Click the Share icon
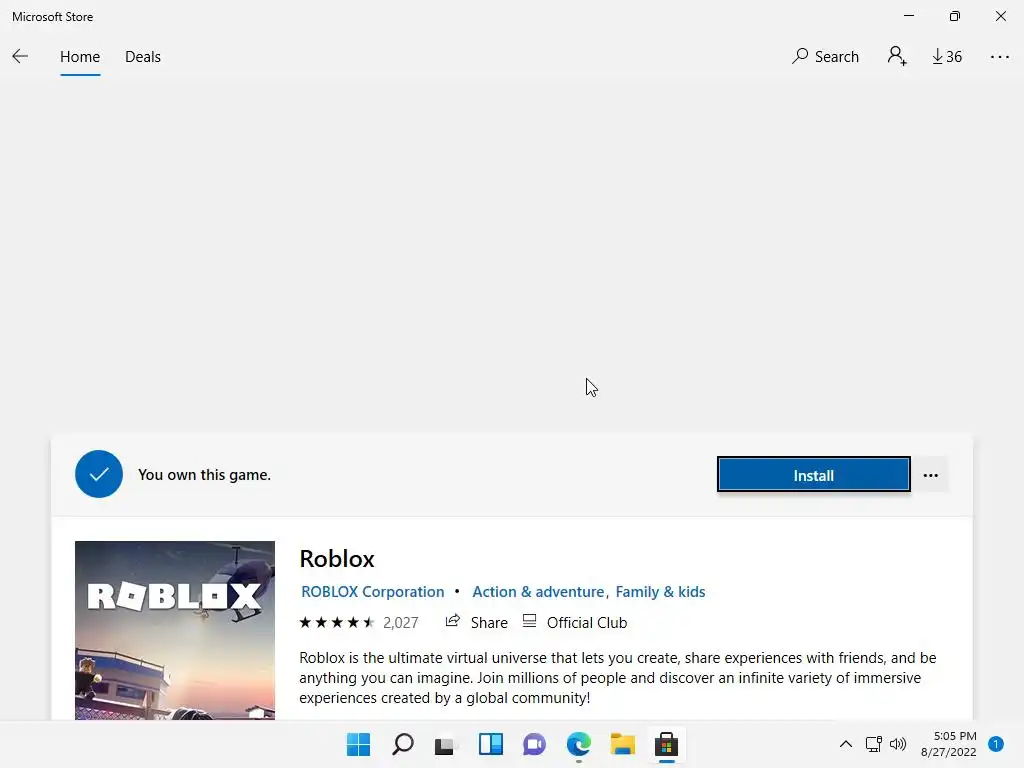The image size is (1024, 768). [x=453, y=621]
